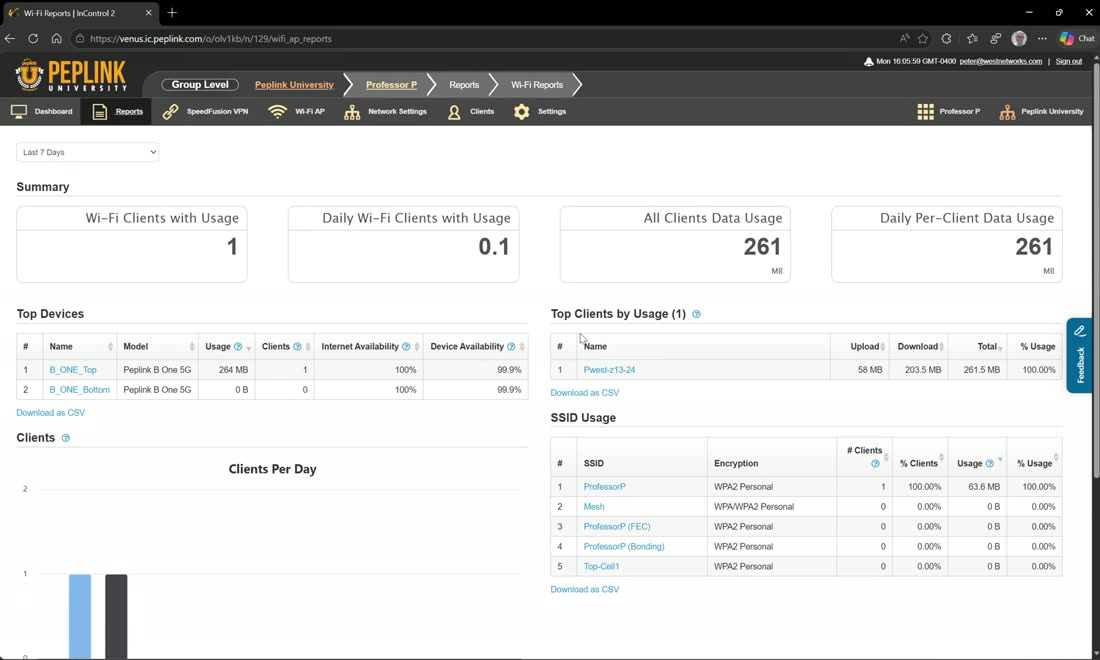
Task: Click the 261.5 MB total cell
Action: tap(977, 370)
